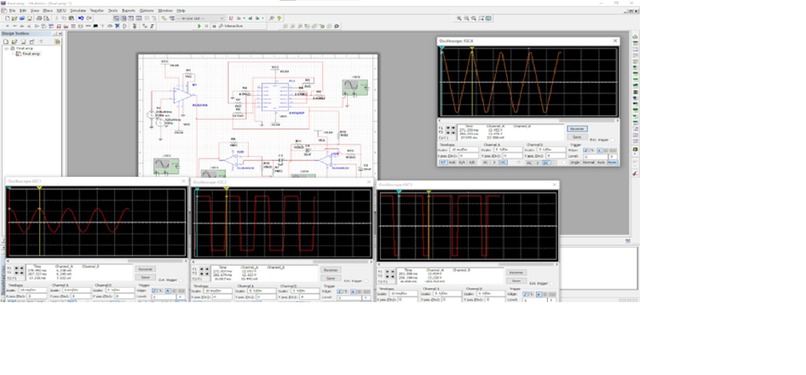Open the Simulate menu
806x375 pixels.
(x=78, y=10)
